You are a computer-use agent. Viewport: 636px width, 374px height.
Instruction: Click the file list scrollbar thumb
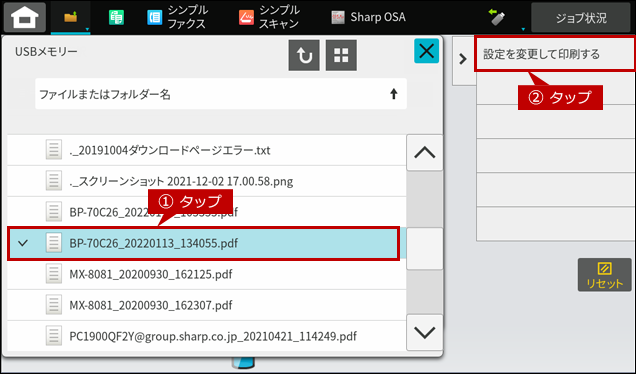[x=425, y=248]
